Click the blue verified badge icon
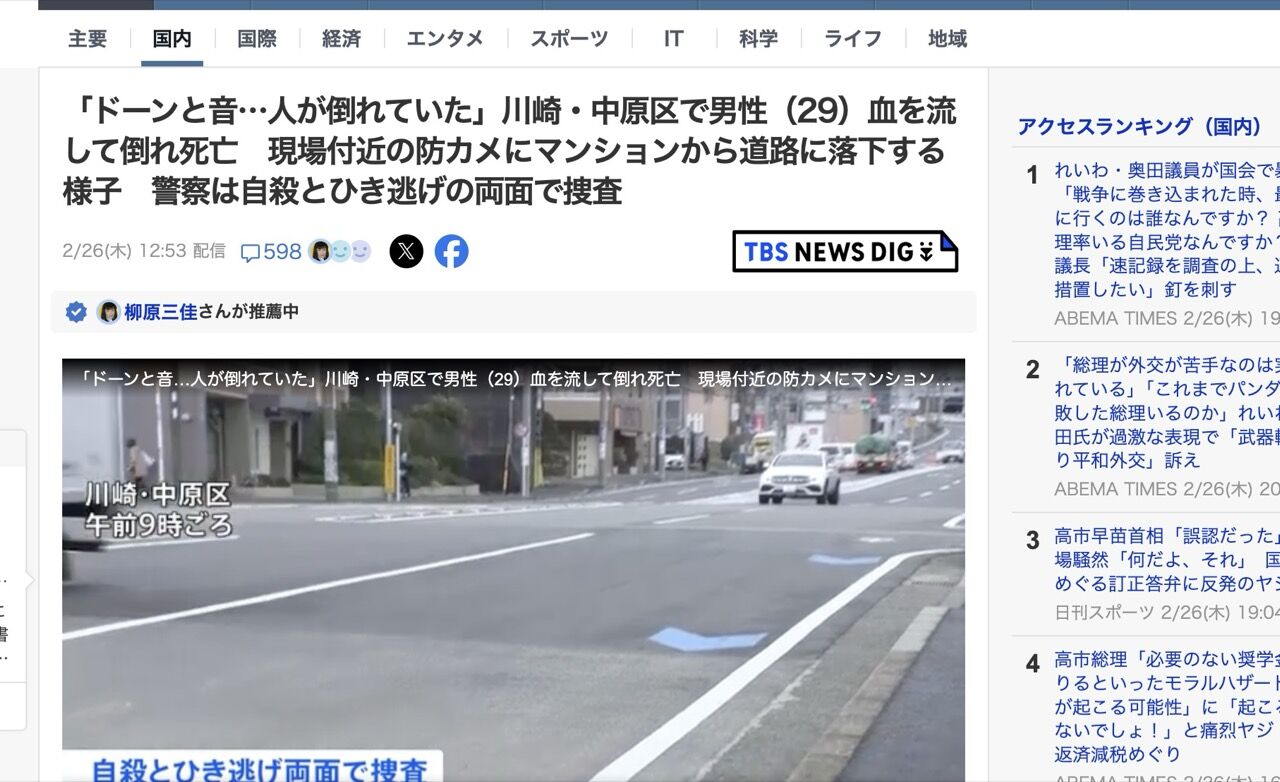Viewport: 1280px width, 782px height. point(76,312)
